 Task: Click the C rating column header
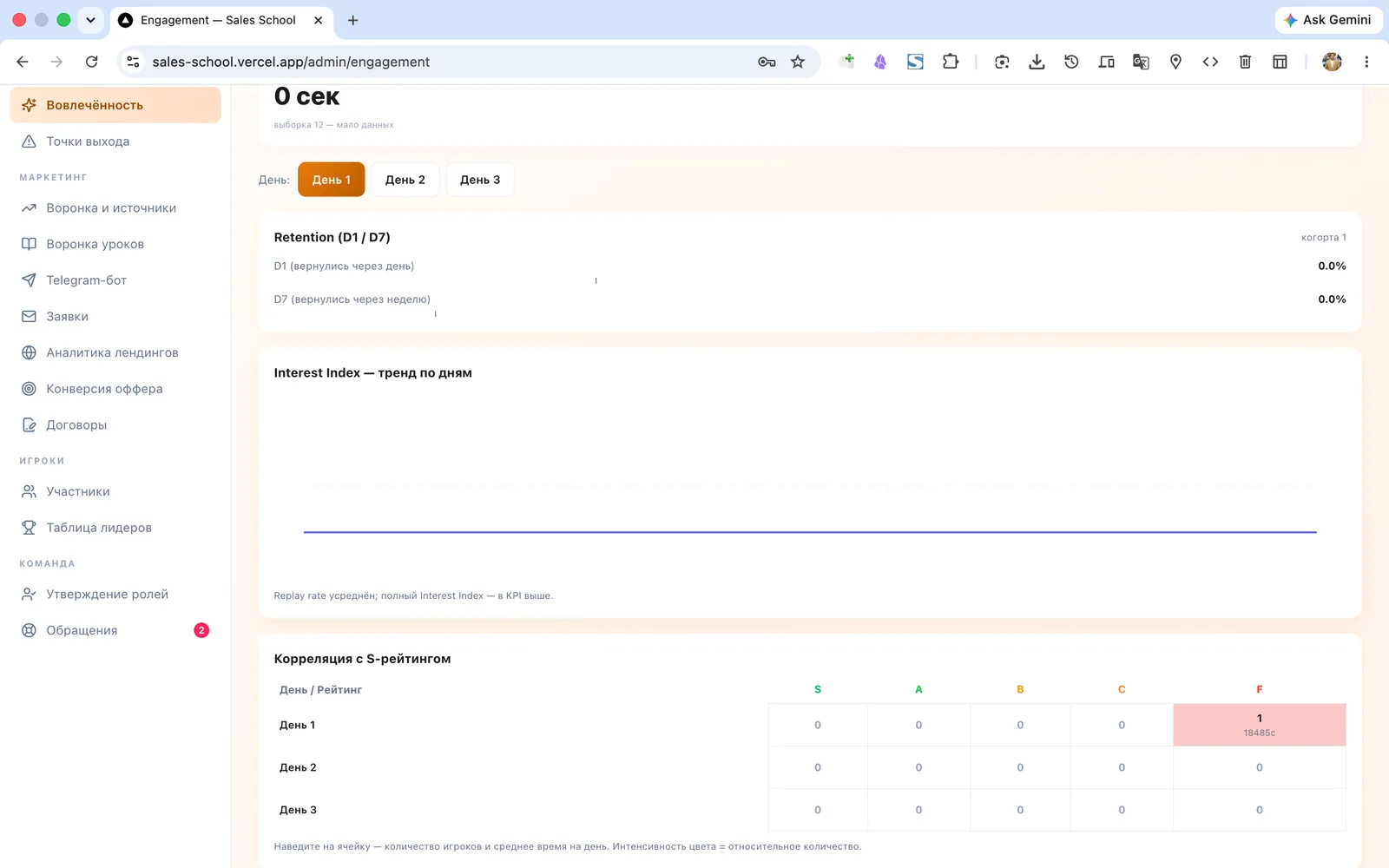1122,689
